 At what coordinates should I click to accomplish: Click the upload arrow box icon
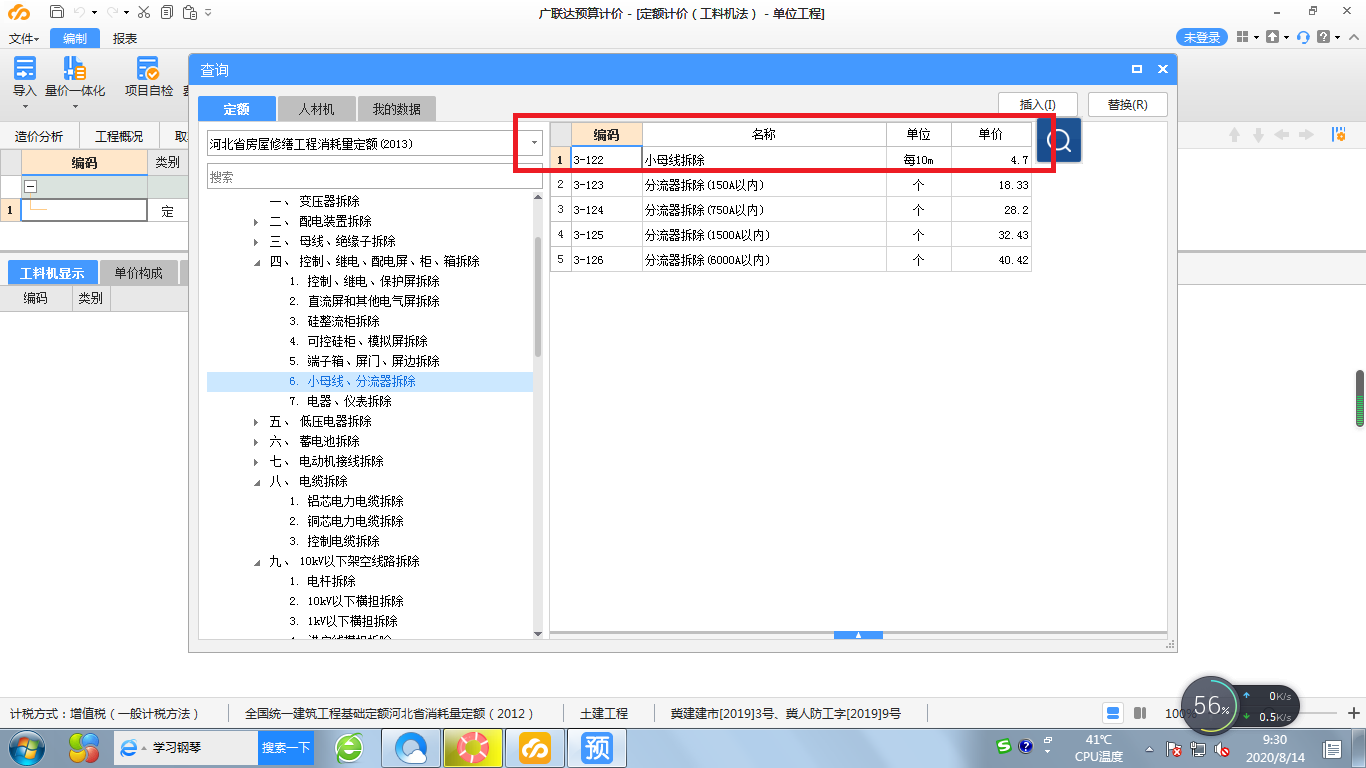tap(1272, 37)
